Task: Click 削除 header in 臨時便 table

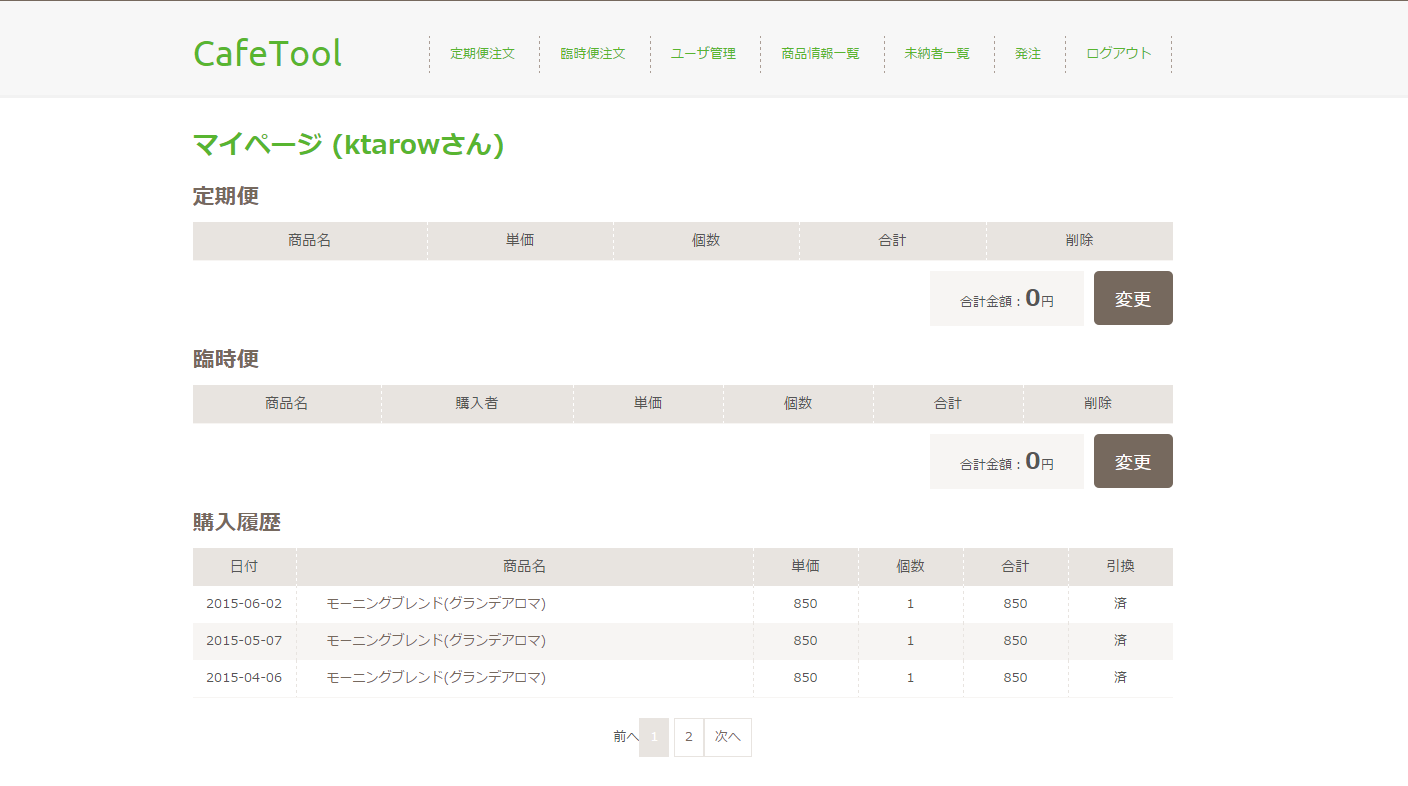Action: [x=1098, y=404]
